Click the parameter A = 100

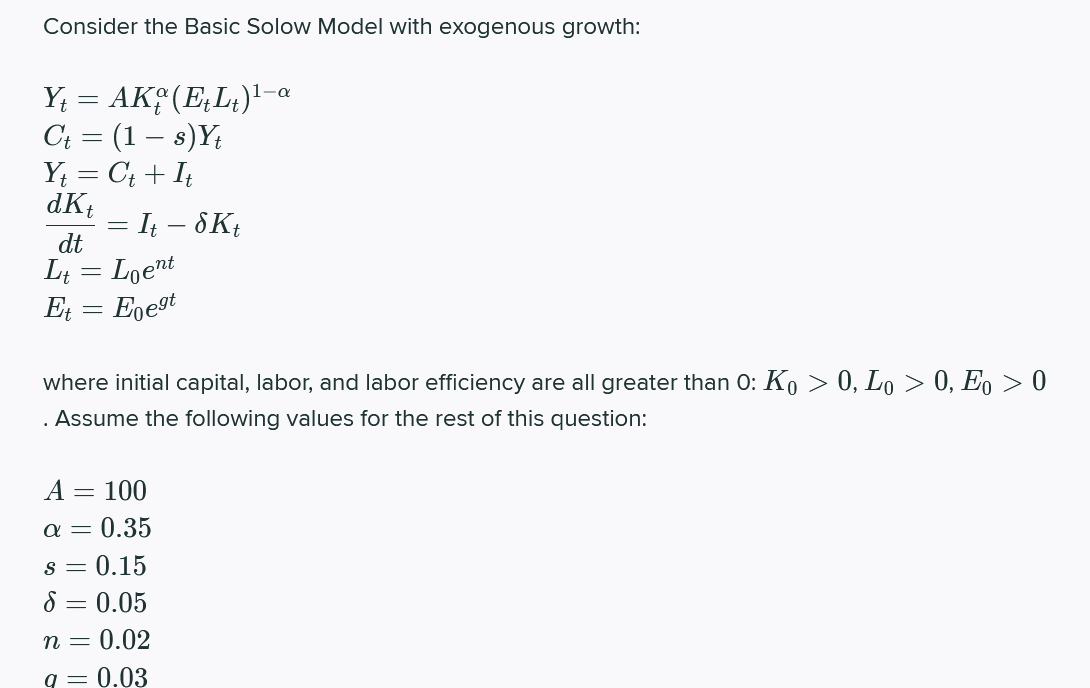(x=95, y=491)
